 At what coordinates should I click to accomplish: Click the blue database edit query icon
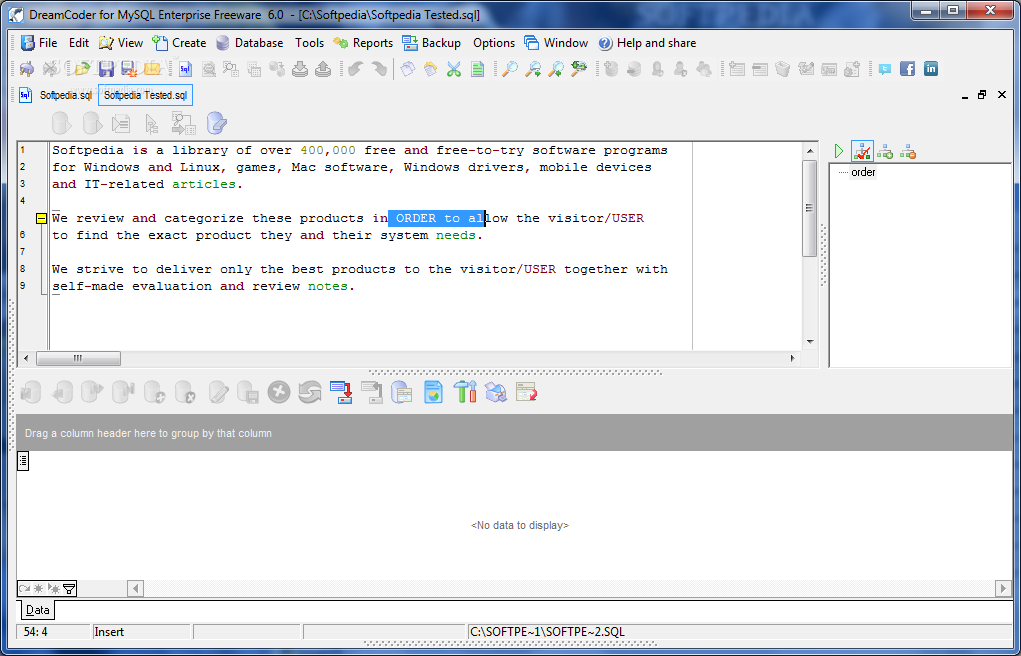pos(216,122)
